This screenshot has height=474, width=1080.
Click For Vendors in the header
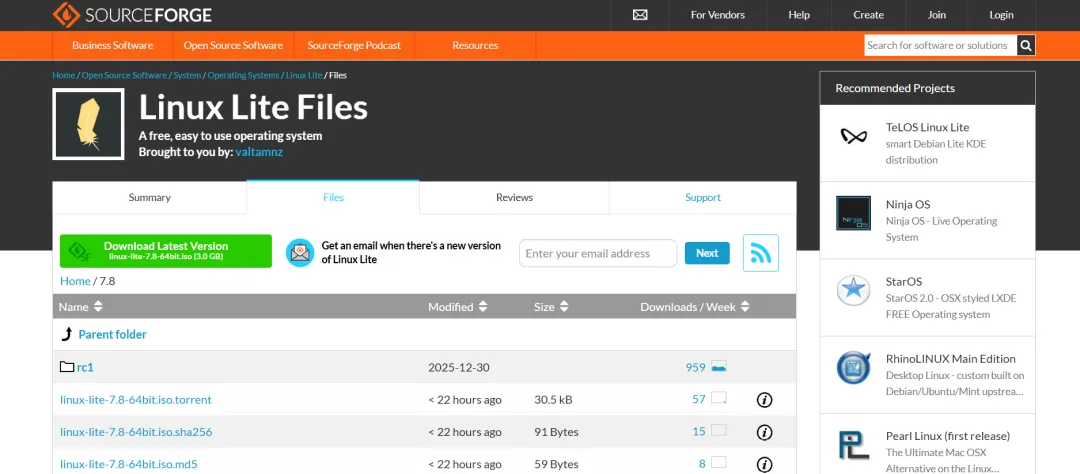(x=718, y=14)
